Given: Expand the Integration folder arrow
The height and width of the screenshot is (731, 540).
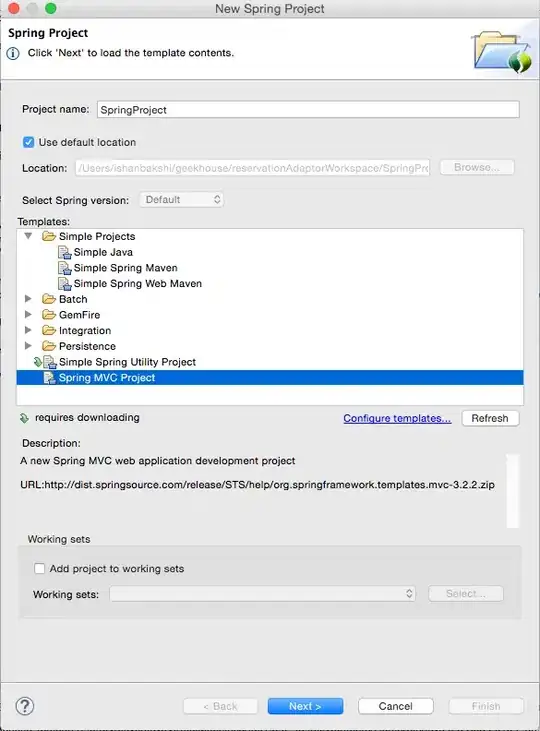Looking at the screenshot, I should coord(28,330).
